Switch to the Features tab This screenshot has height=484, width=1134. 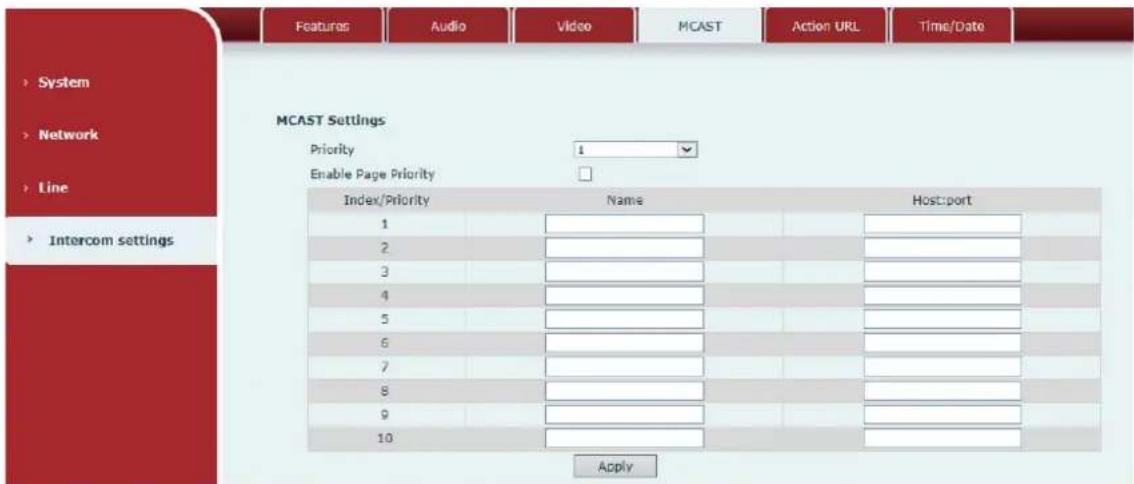click(x=323, y=26)
